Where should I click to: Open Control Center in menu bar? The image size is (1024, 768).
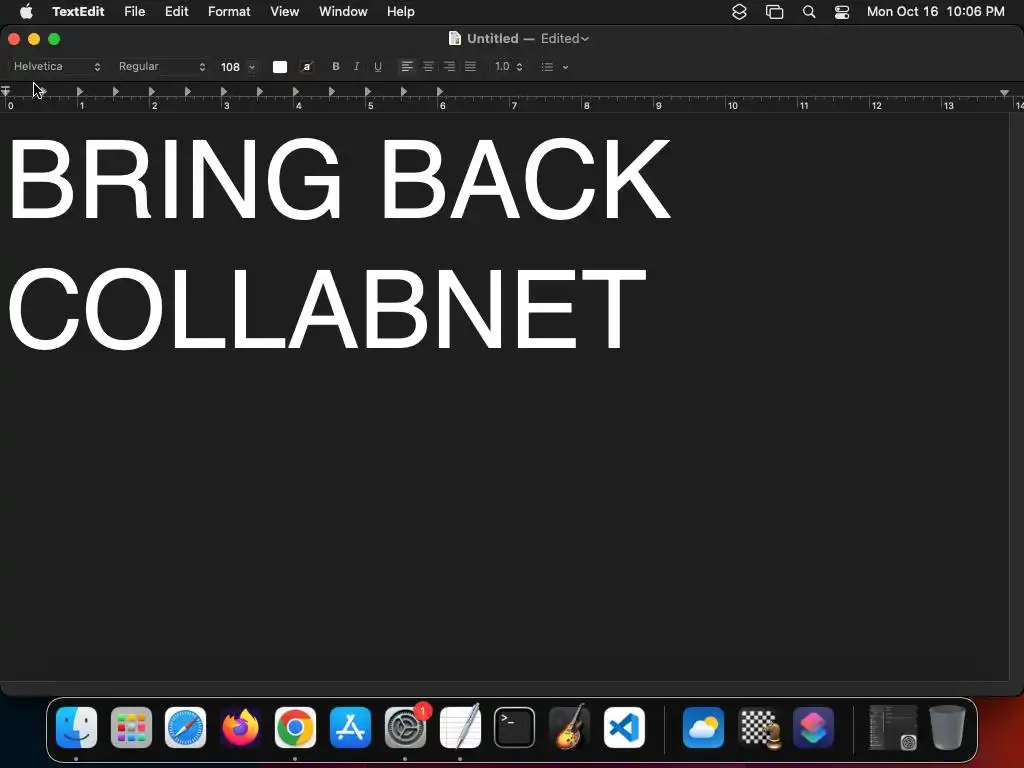pyautogui.click(x=842, y=12)
